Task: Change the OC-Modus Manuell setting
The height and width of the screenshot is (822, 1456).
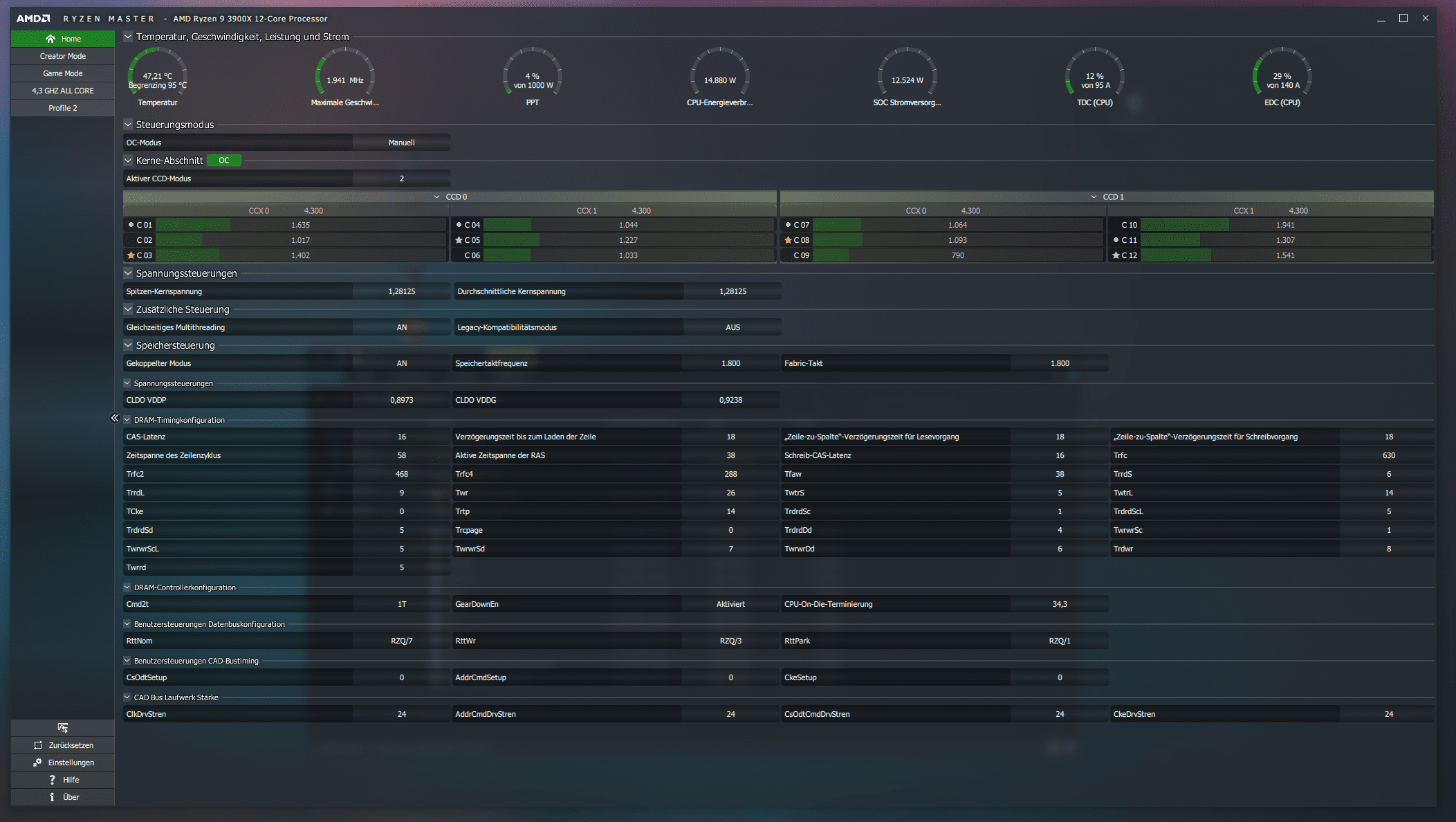Action: pos(402,143)
